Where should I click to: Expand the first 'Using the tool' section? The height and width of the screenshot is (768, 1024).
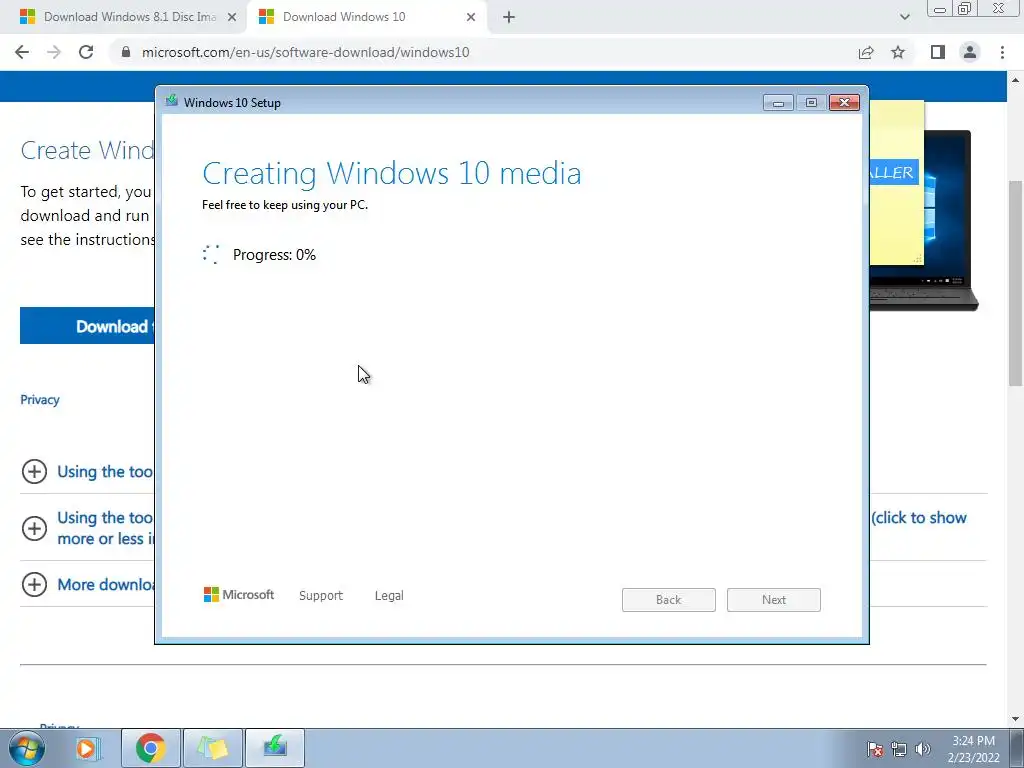pyautogui.click(x=34, y=472)
